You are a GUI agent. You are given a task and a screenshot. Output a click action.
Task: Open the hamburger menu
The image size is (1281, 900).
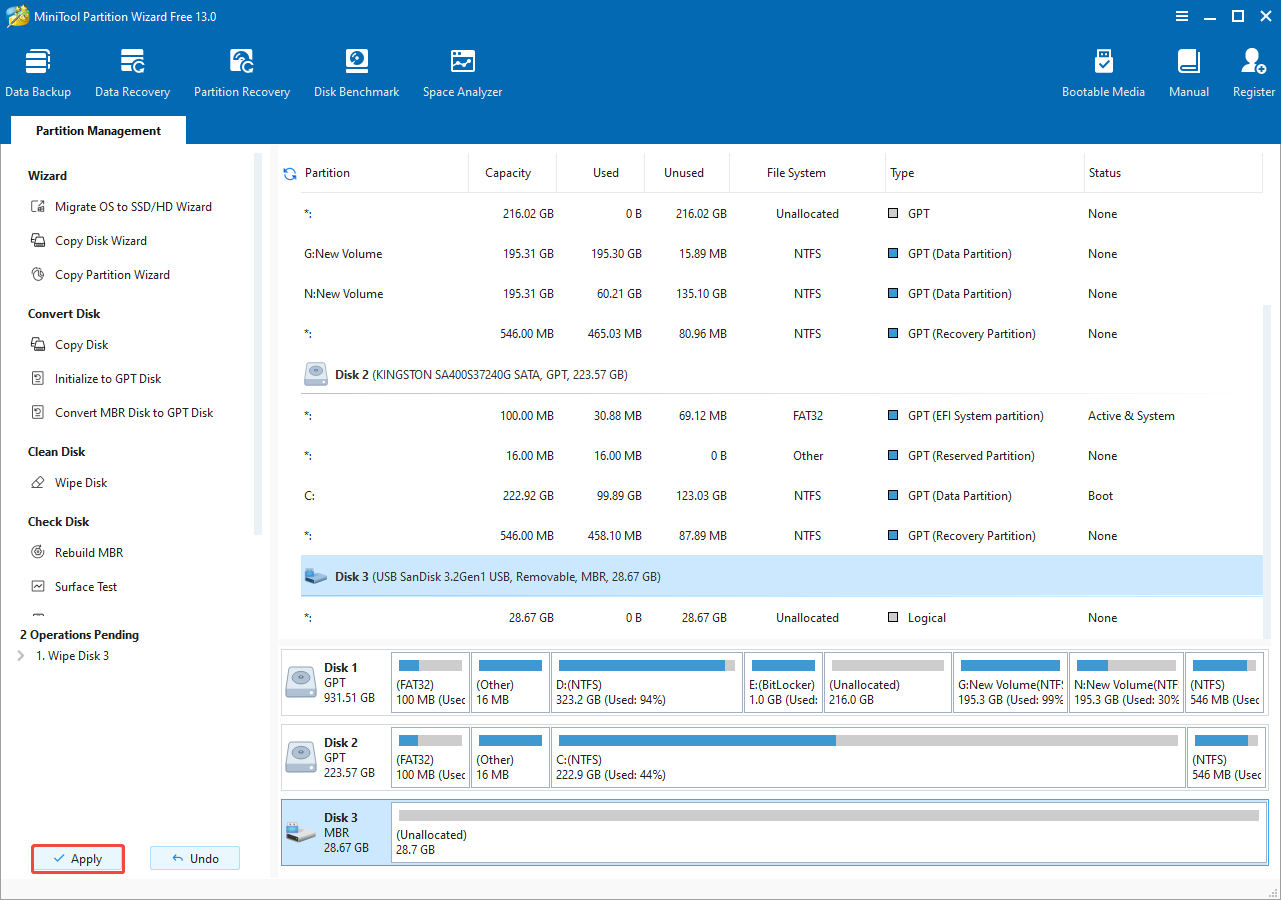[x=1182, y=16]
